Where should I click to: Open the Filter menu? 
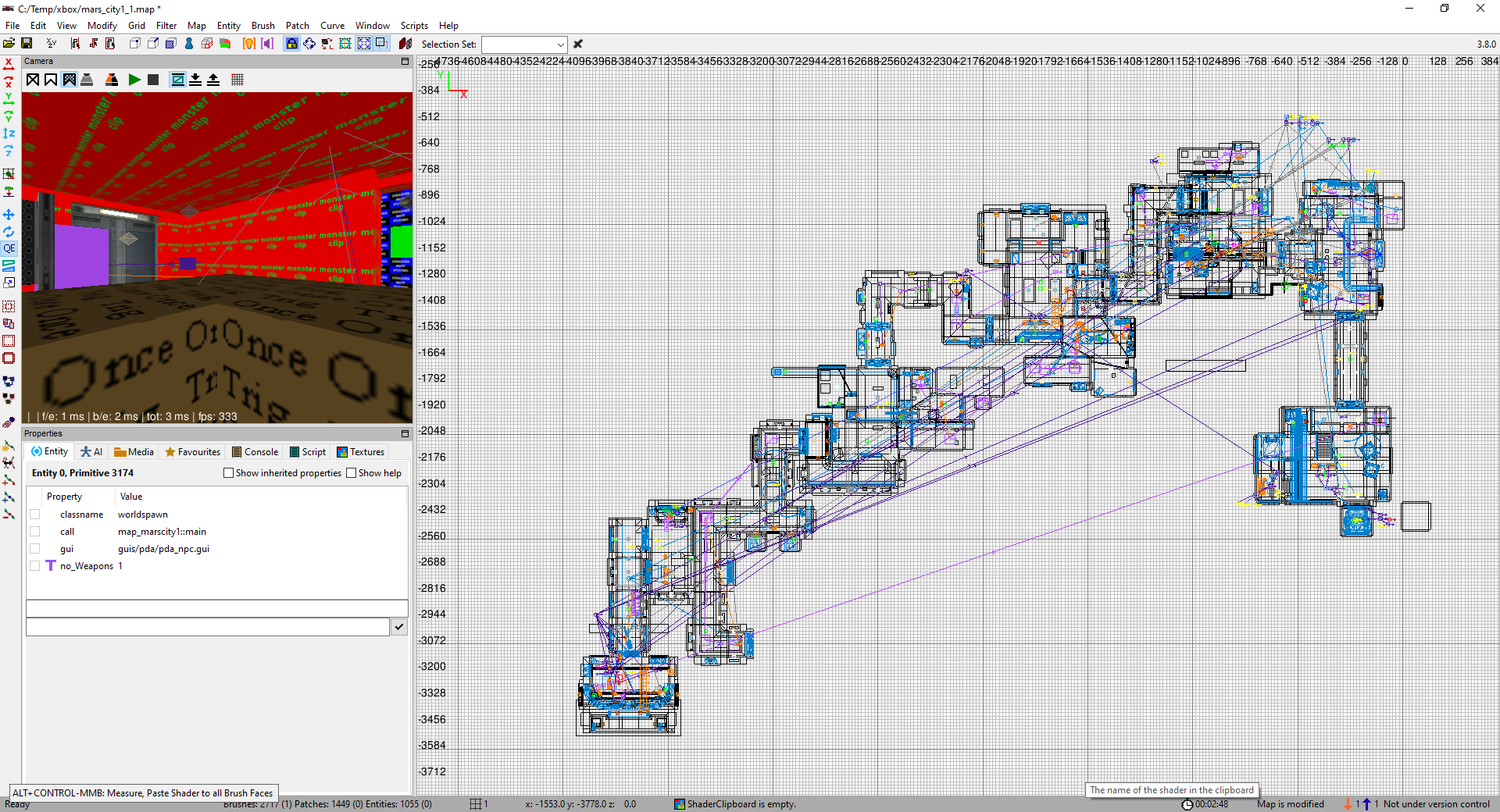166,26
